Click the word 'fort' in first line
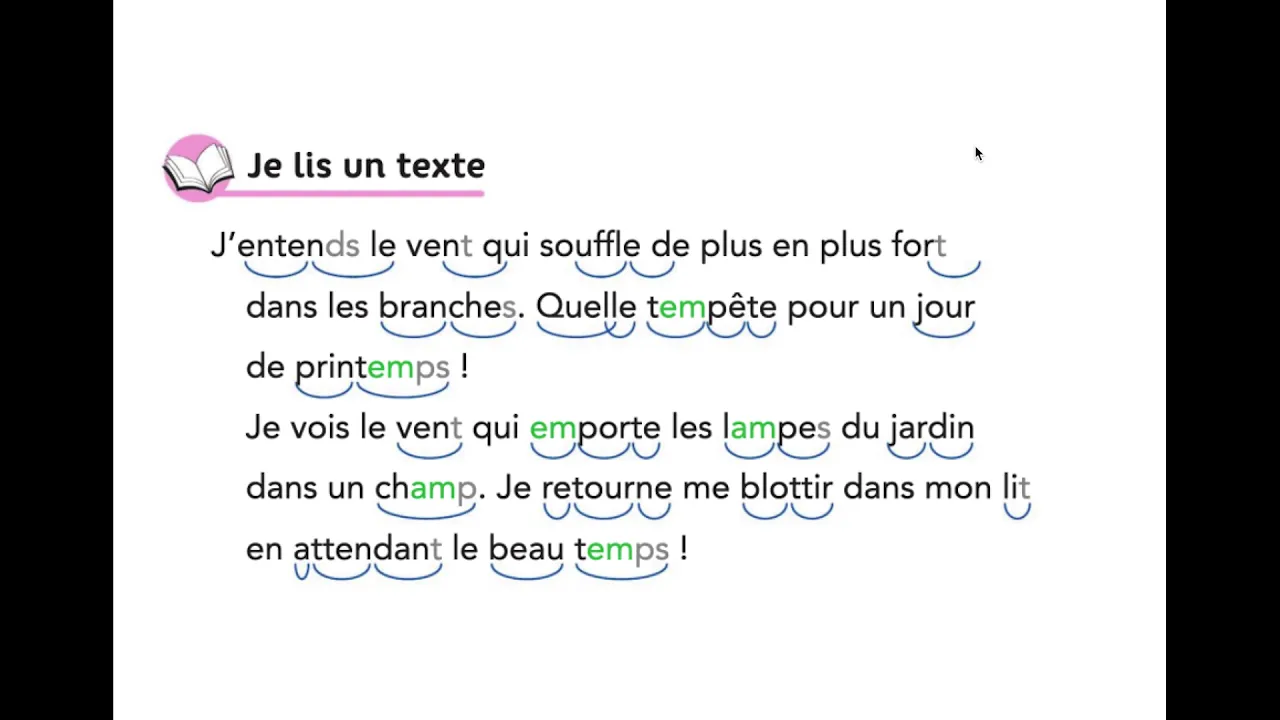Screen dimensions: 1280x720 [918, 245]
